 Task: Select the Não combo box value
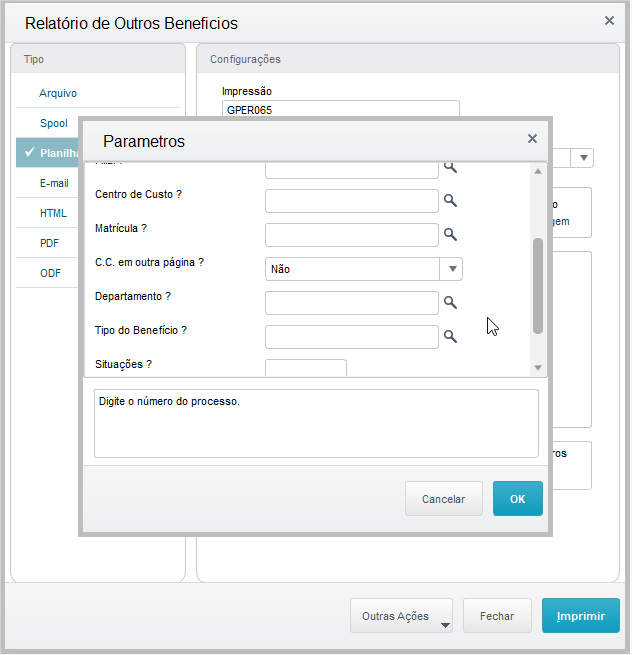point(352,269)
